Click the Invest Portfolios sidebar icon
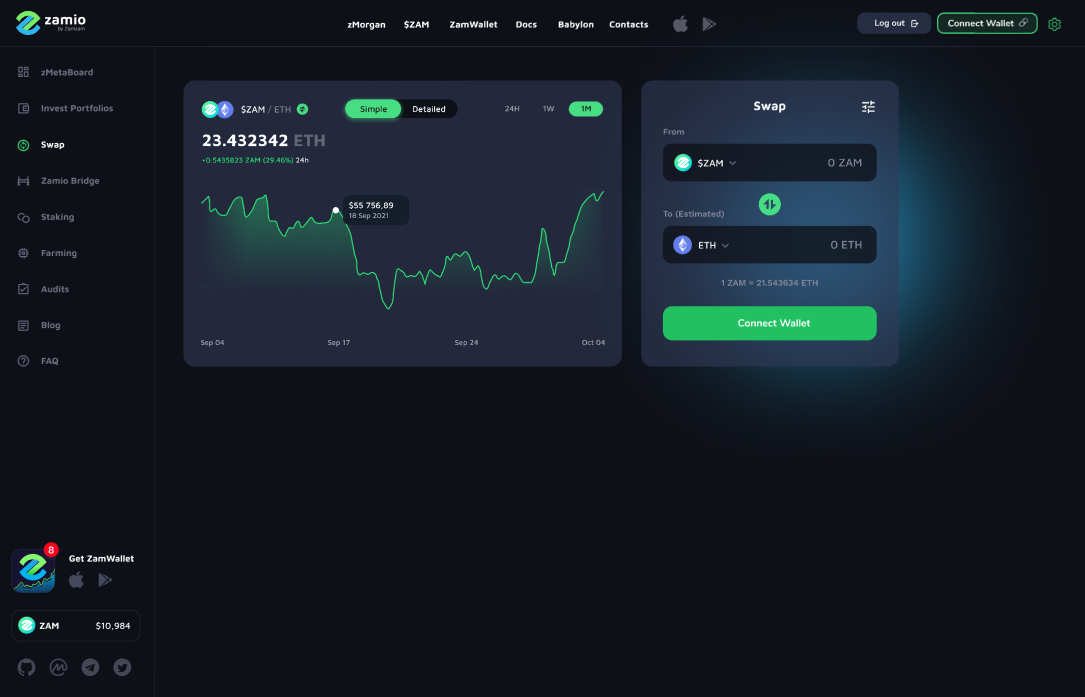 tap(24, 108)
